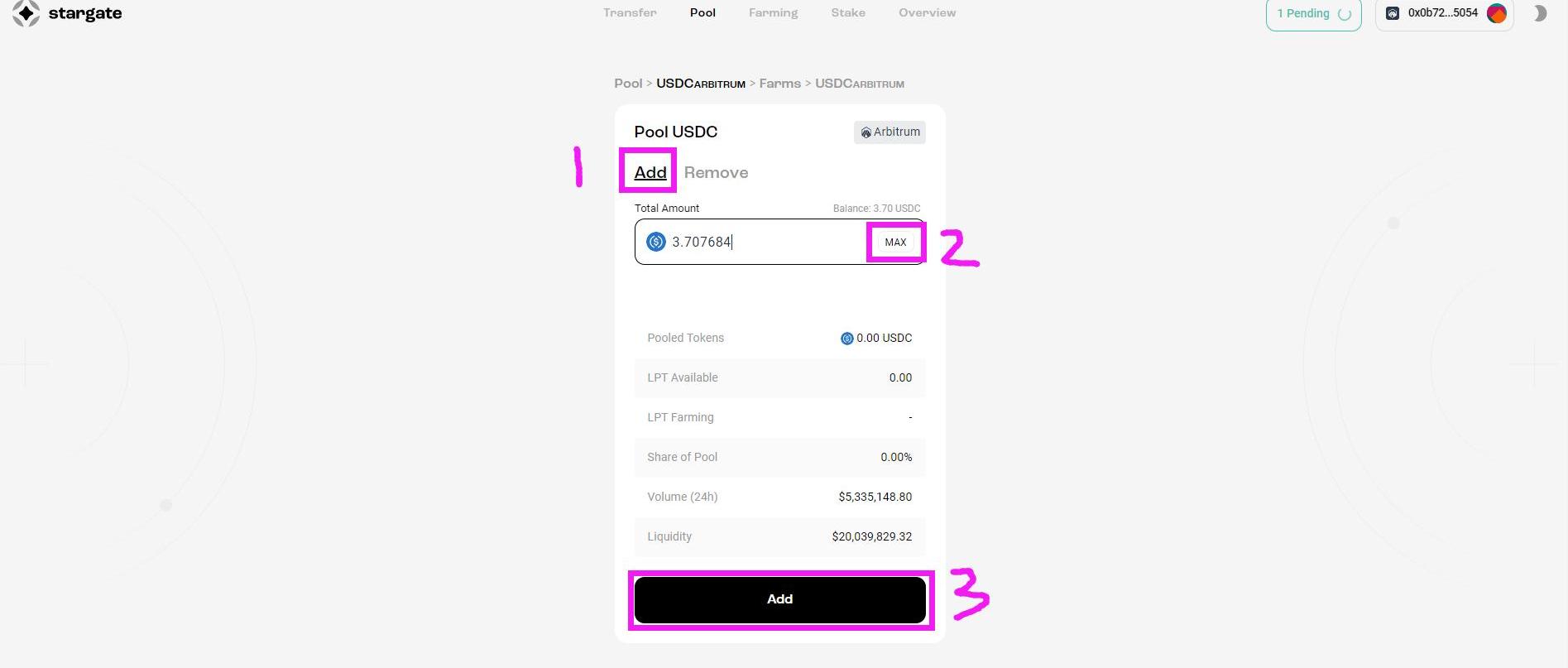Switch to the Remove liquidity tab
The width and height of the screenshot is (1568, 668).
(716, 172)
